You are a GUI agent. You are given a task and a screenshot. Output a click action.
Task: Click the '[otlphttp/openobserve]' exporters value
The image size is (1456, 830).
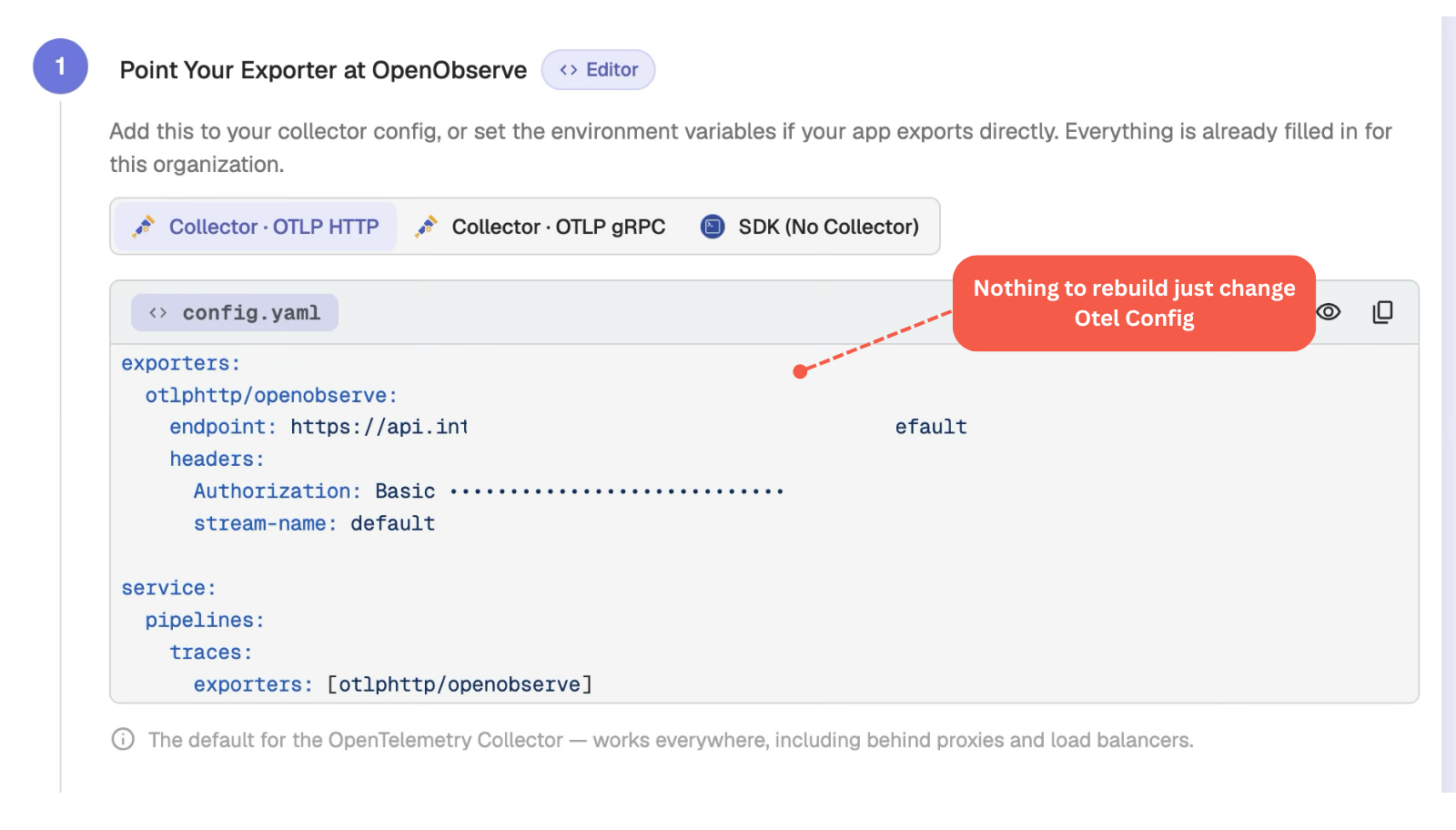tap(460, 684)
